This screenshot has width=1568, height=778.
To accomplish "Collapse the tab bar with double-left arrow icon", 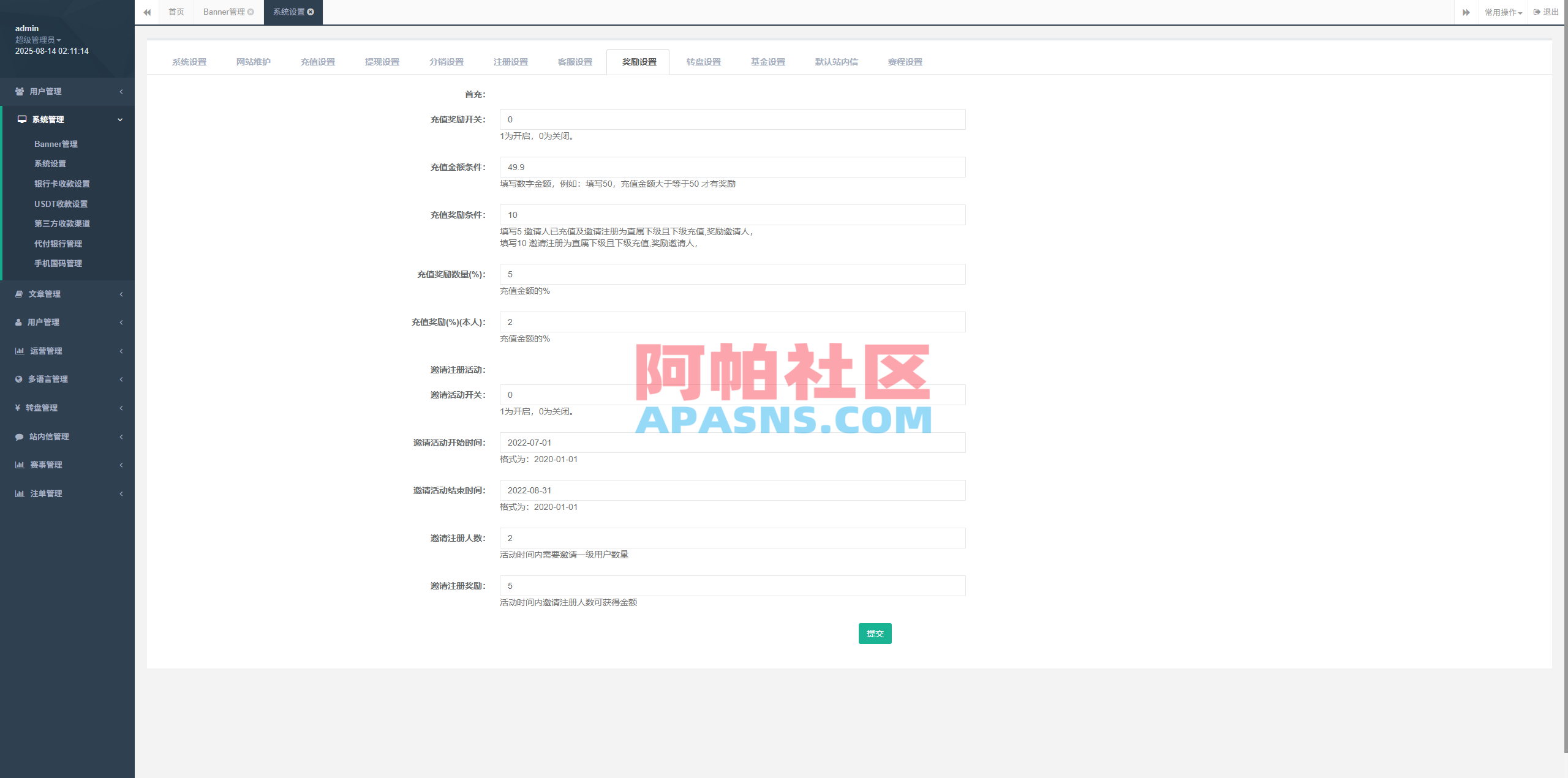I will tap(147, 12).
